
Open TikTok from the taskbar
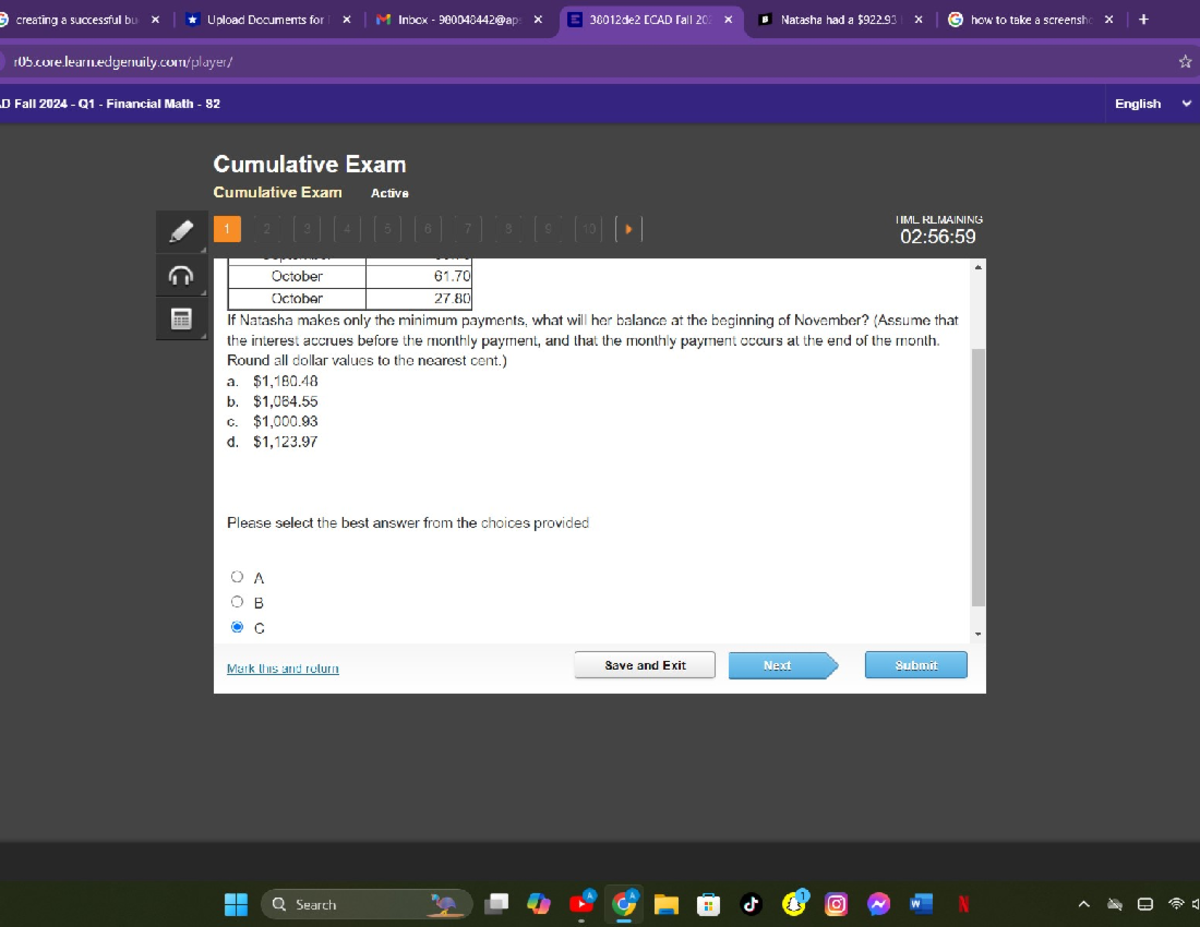[x=752, y=904]
